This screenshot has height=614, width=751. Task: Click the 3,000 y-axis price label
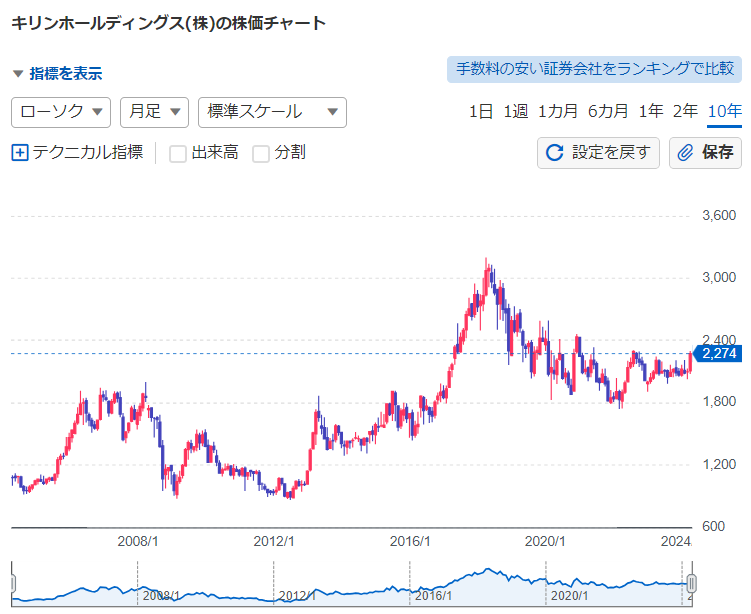(719, 277)
